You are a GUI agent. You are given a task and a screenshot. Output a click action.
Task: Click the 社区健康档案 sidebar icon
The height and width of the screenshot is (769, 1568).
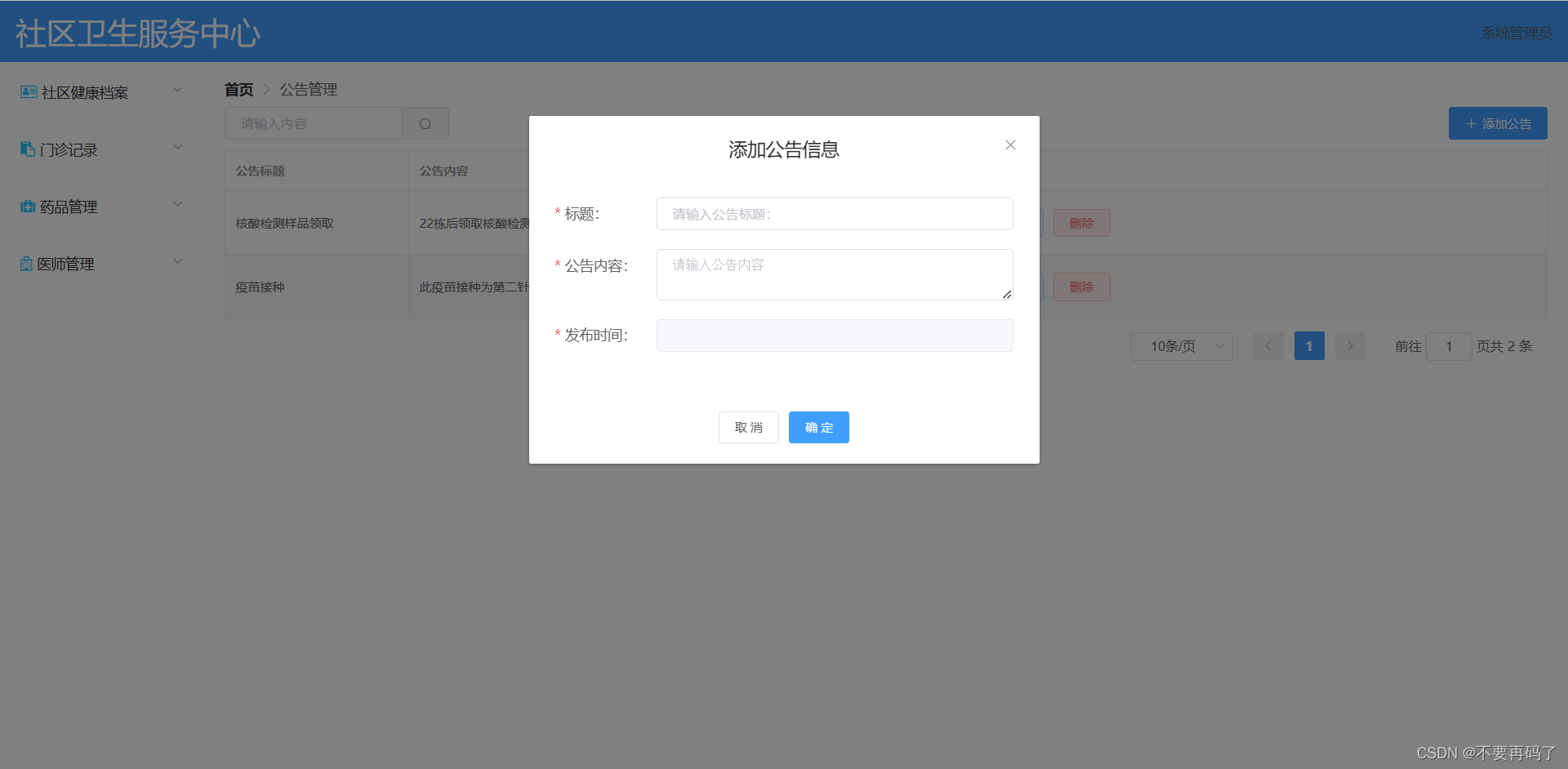(29, 92)
